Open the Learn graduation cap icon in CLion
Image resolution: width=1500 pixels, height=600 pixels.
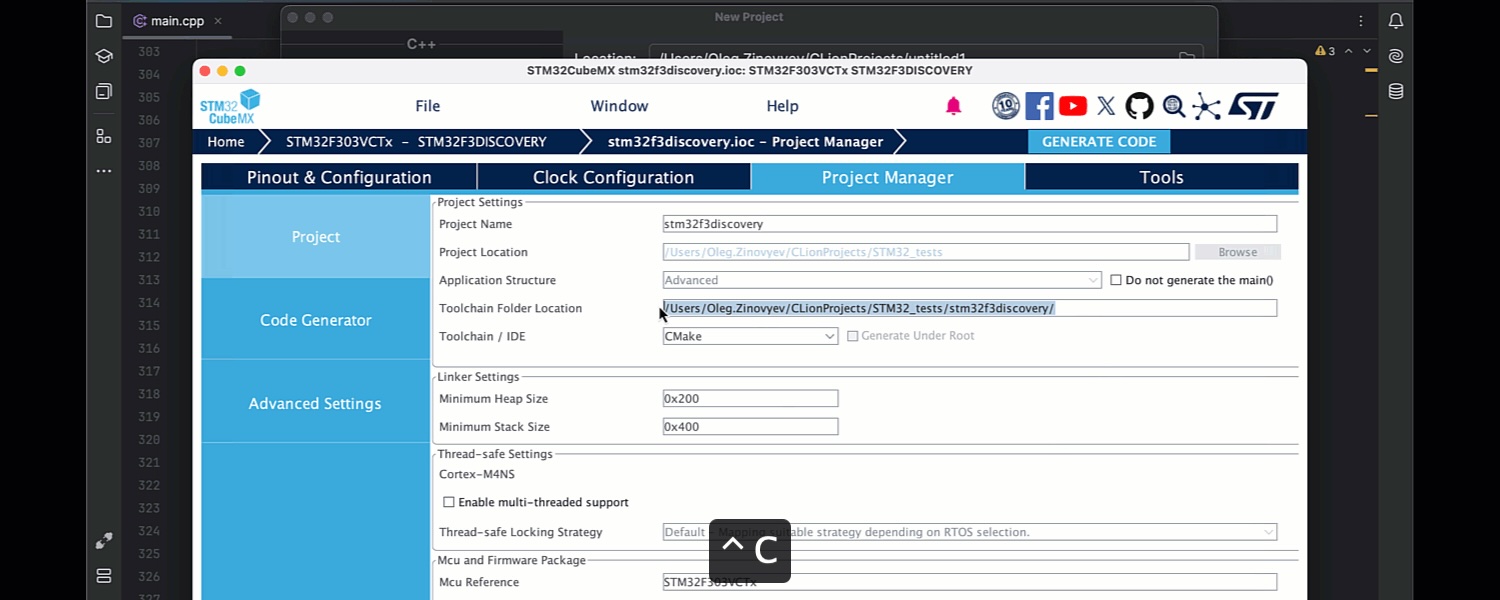pos(104,56)
